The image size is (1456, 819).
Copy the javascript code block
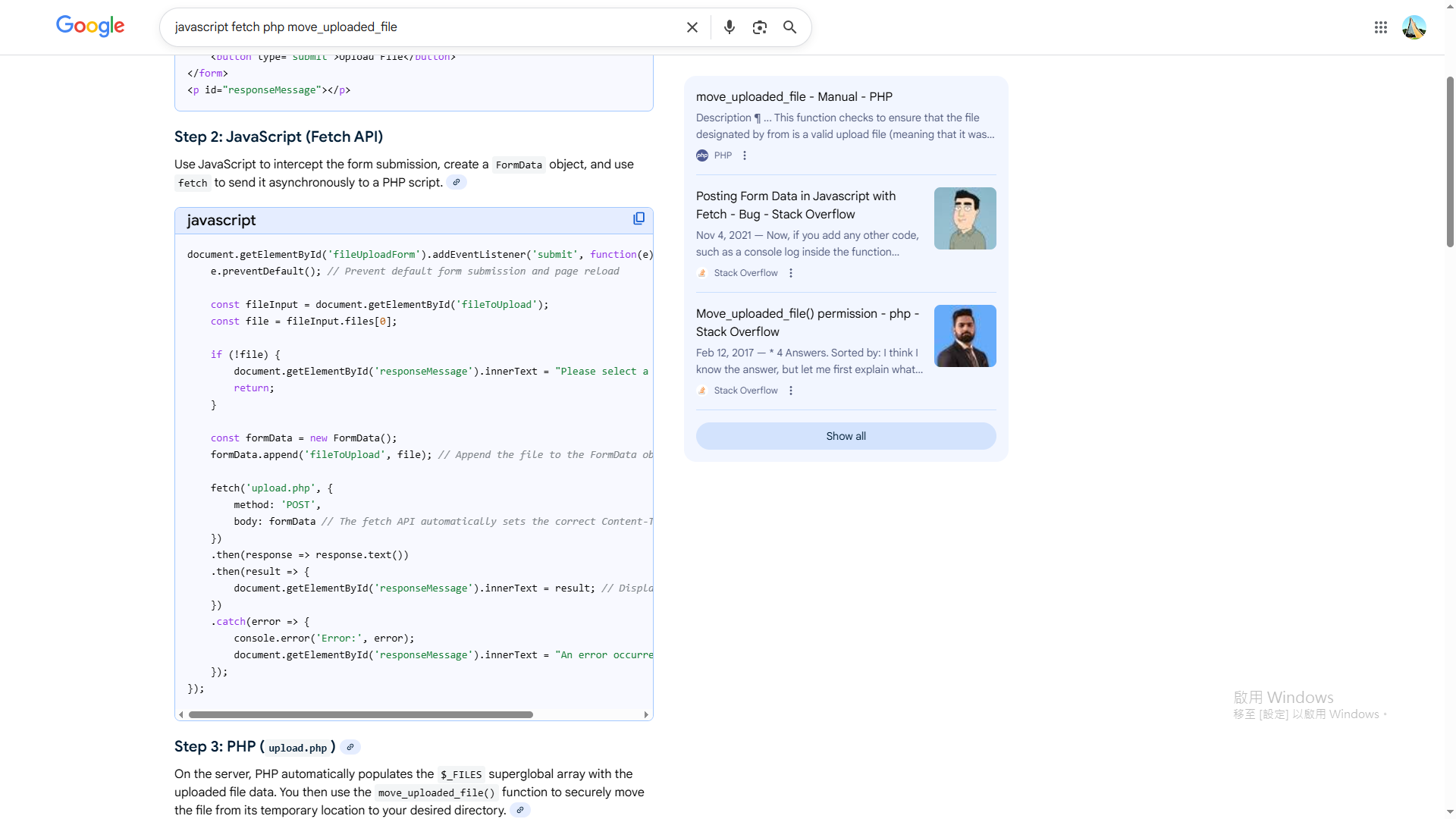(639, 219)
